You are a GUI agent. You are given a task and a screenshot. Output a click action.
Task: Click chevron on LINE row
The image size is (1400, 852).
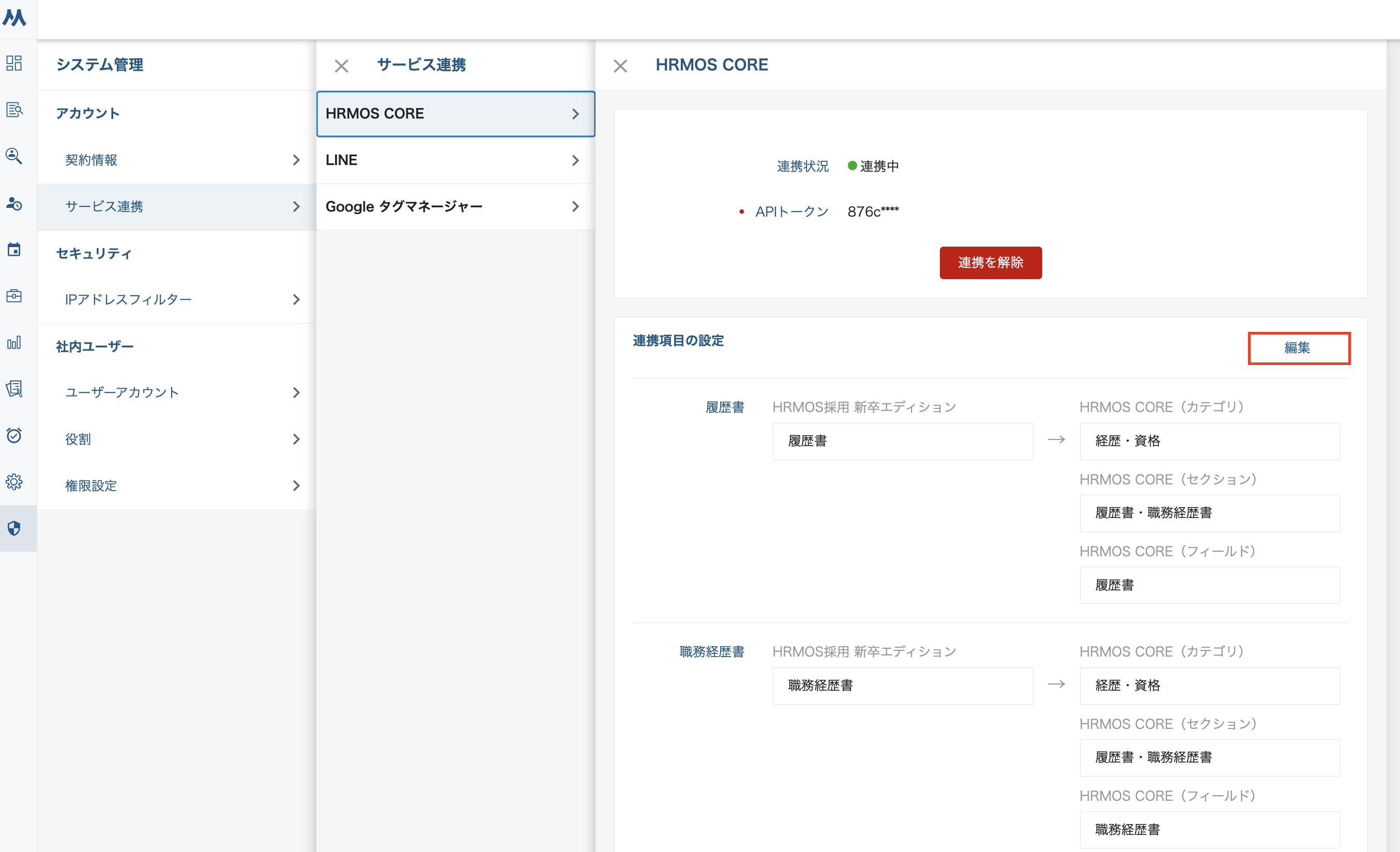point(575,160)
